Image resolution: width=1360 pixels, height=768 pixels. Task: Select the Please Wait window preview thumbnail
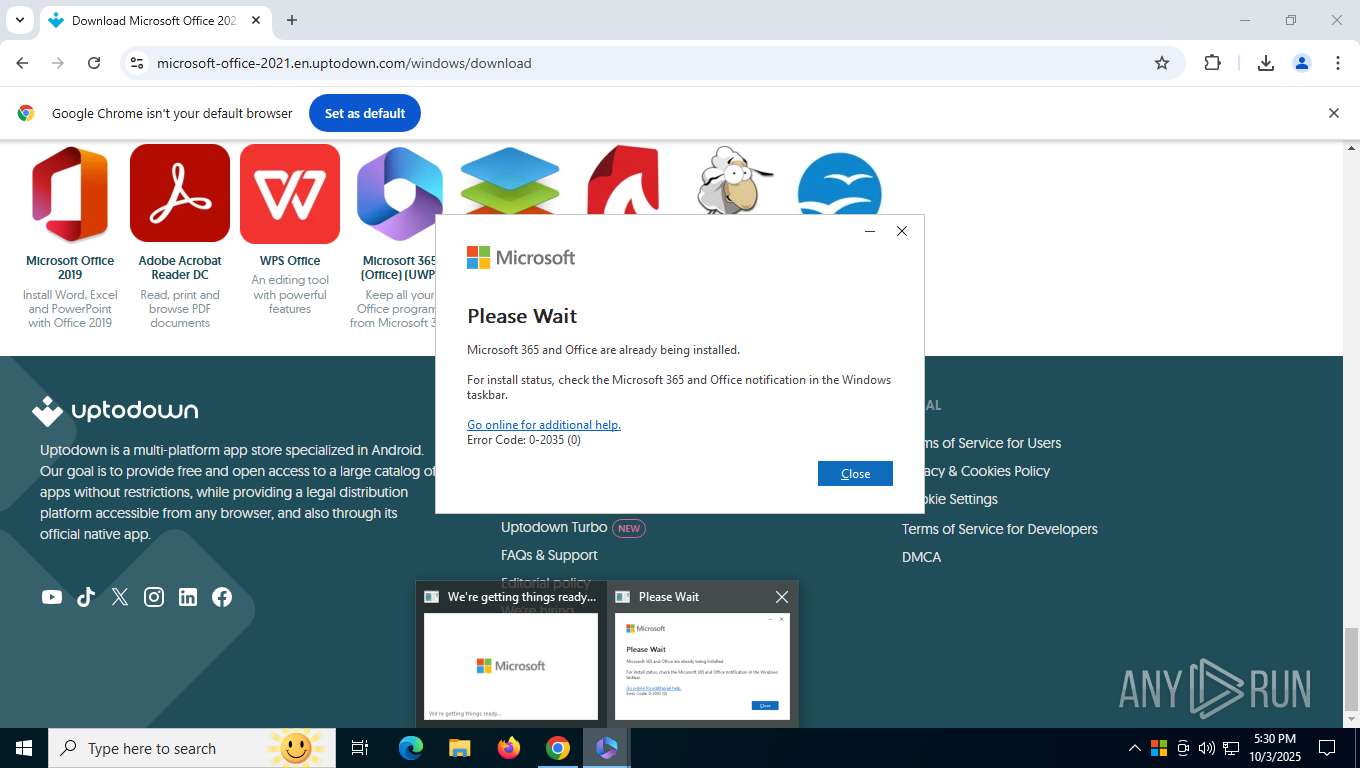(x=702, y=666)
